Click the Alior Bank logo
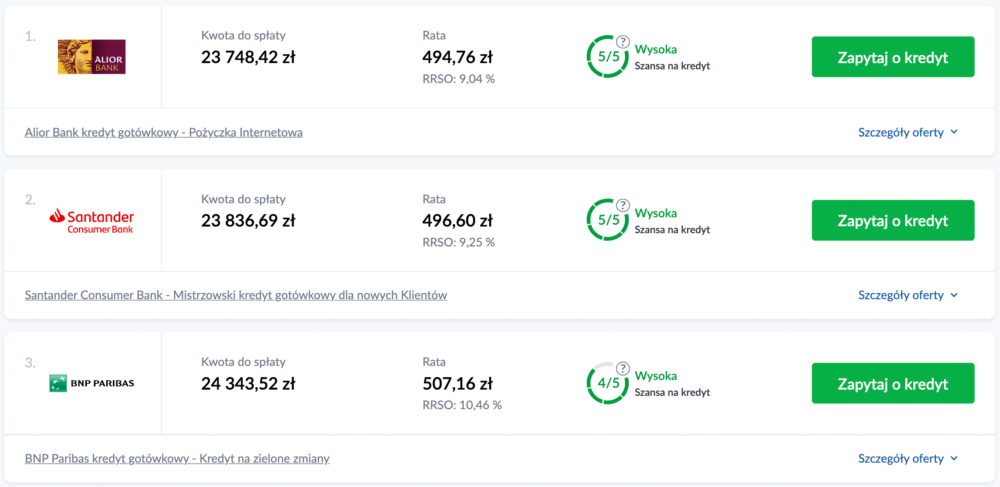 (x=91, y=57)
